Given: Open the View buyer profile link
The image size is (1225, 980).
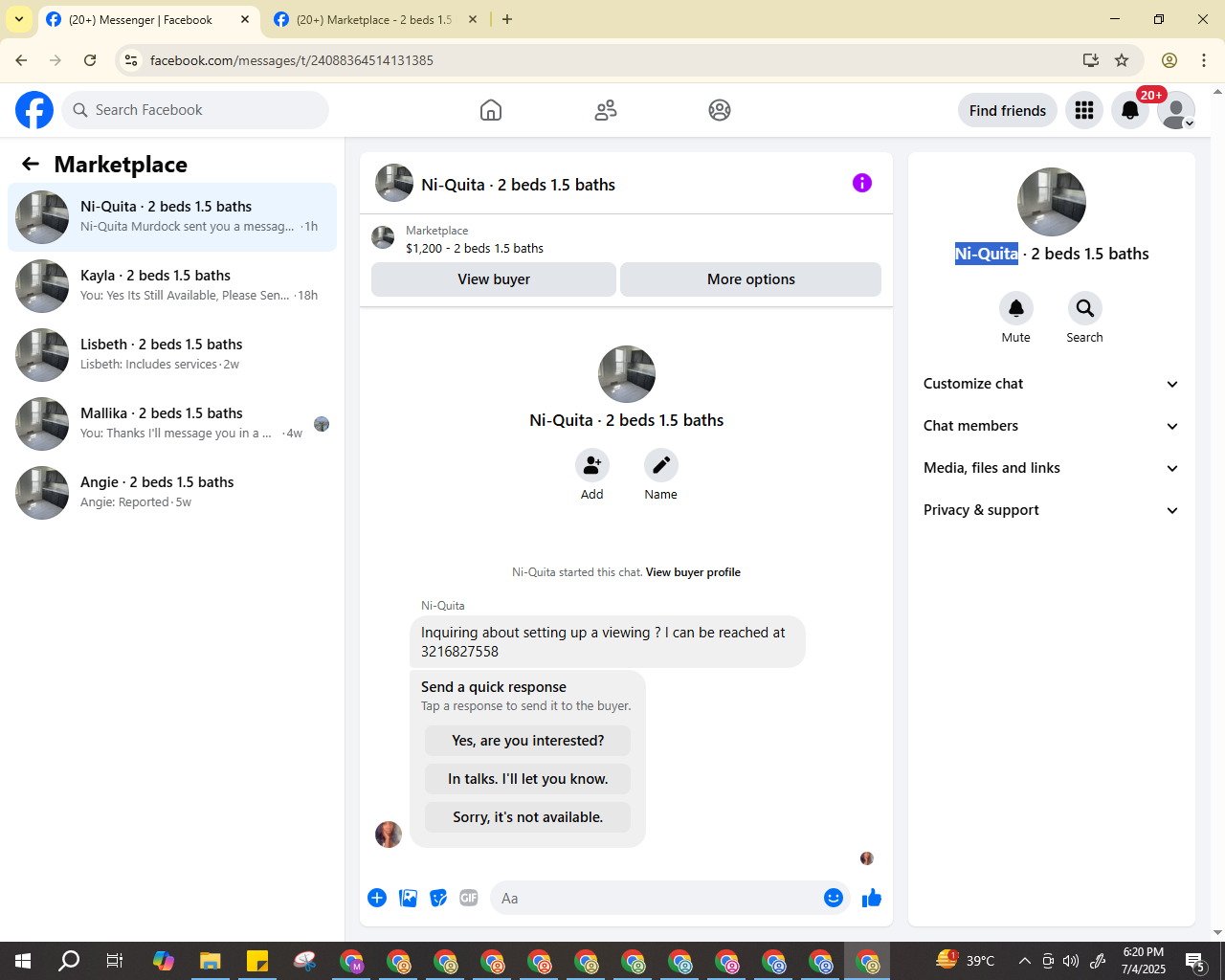Looking at the screenshot, I should point(693,572).
